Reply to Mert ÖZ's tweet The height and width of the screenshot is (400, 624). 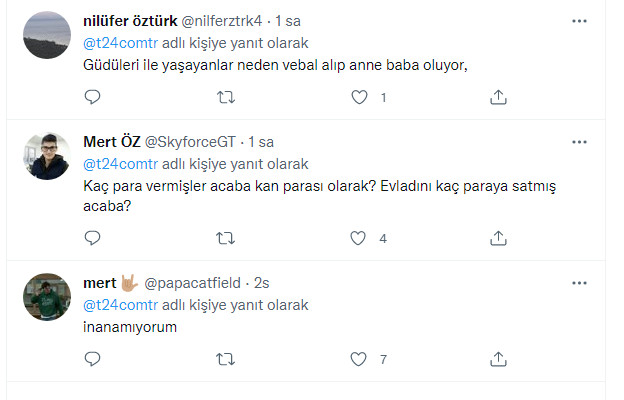tap(92, 238)
